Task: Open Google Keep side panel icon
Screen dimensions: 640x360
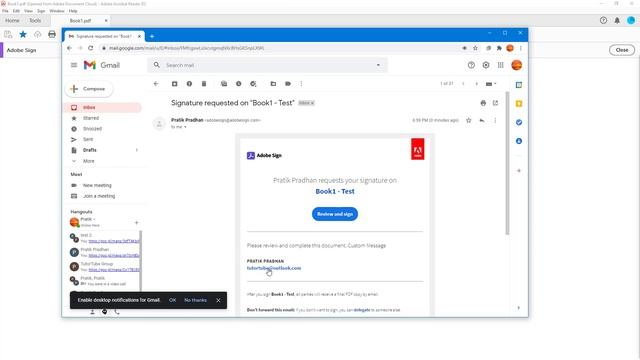Action: pyautogui.click(x=519, y=104)
